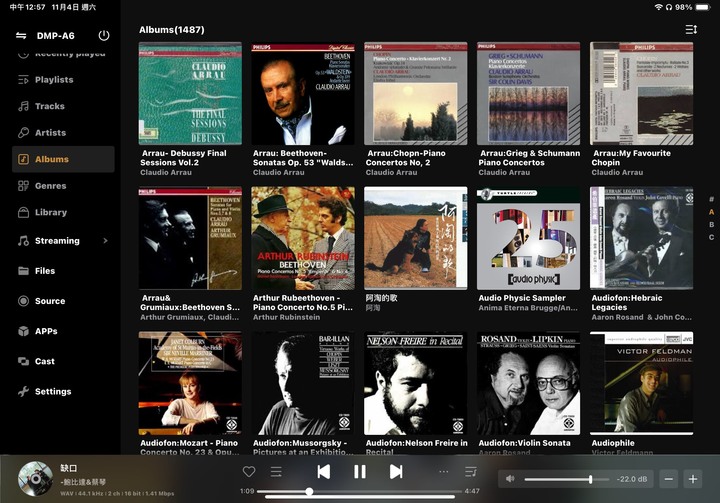Open the play queue icon
Image resolution: width=720 pixels, height=503 pixels.
coord(471,472)
